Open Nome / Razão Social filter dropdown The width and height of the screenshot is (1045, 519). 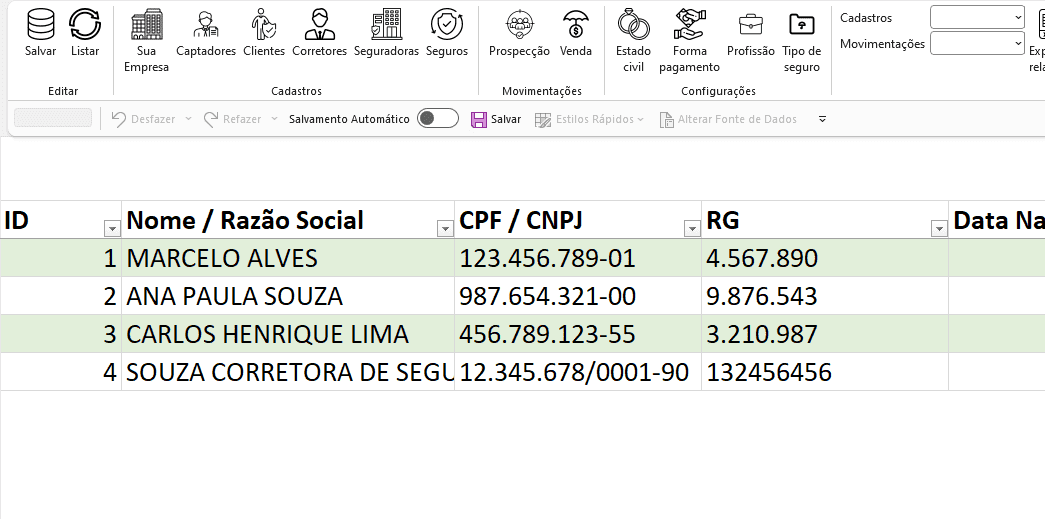(445, 229)
